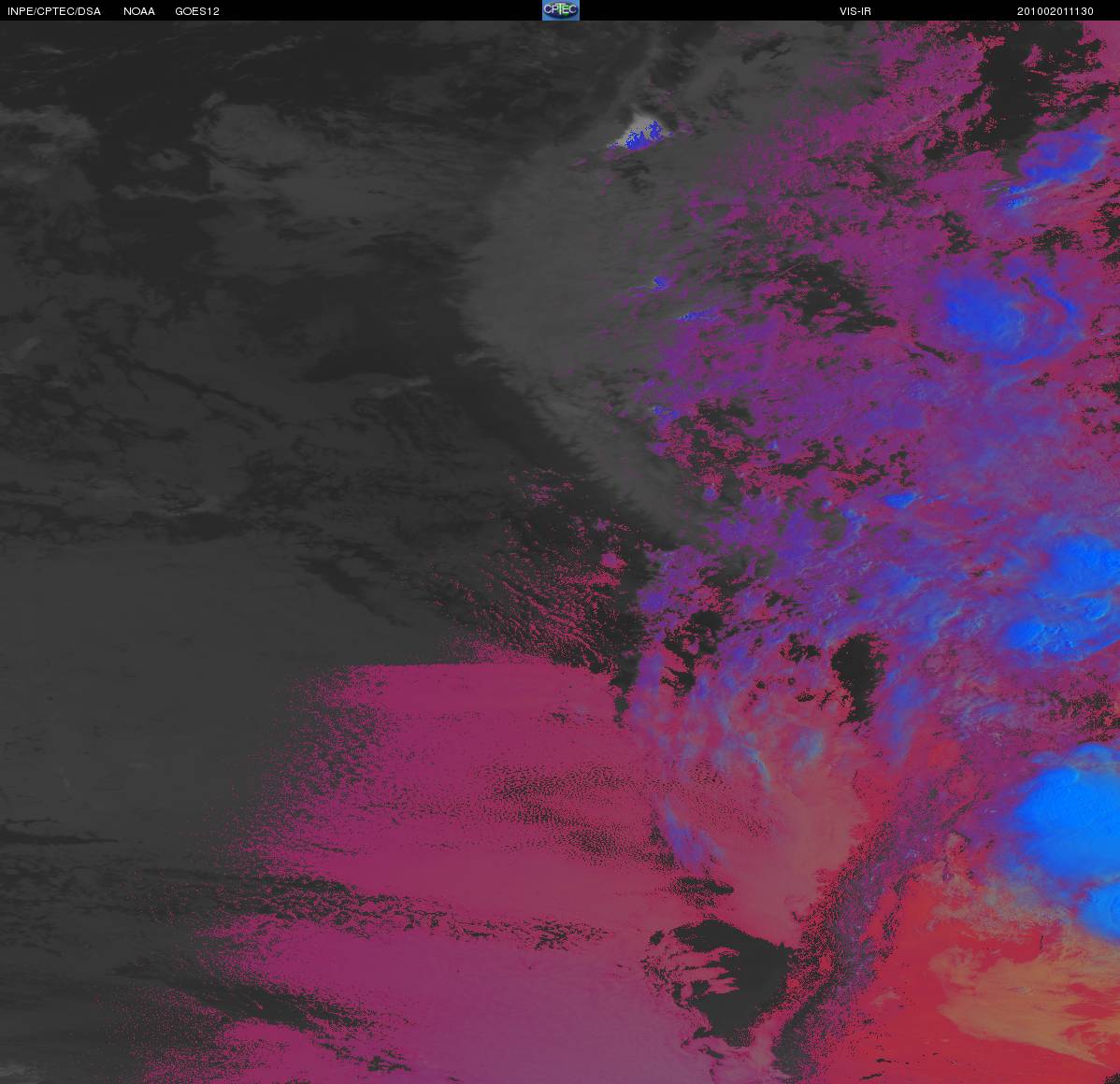The height and width of the screenshot is (1084, 1120).
Task: Click the 201002011130 timestamp
Action: 1055,11
